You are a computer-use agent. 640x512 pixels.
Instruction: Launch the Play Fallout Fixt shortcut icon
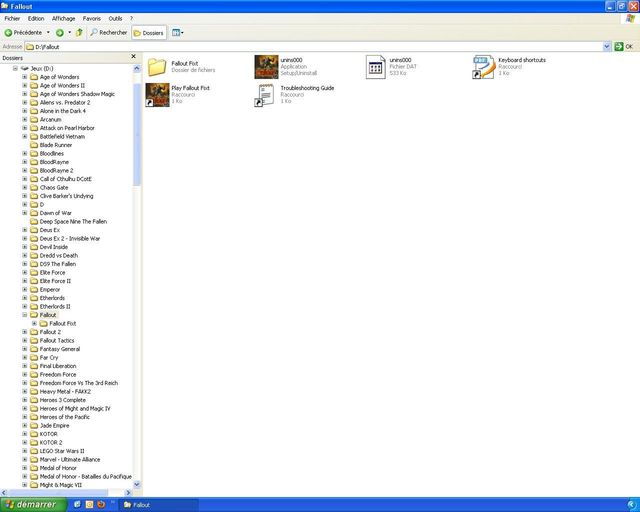[157, 95]
